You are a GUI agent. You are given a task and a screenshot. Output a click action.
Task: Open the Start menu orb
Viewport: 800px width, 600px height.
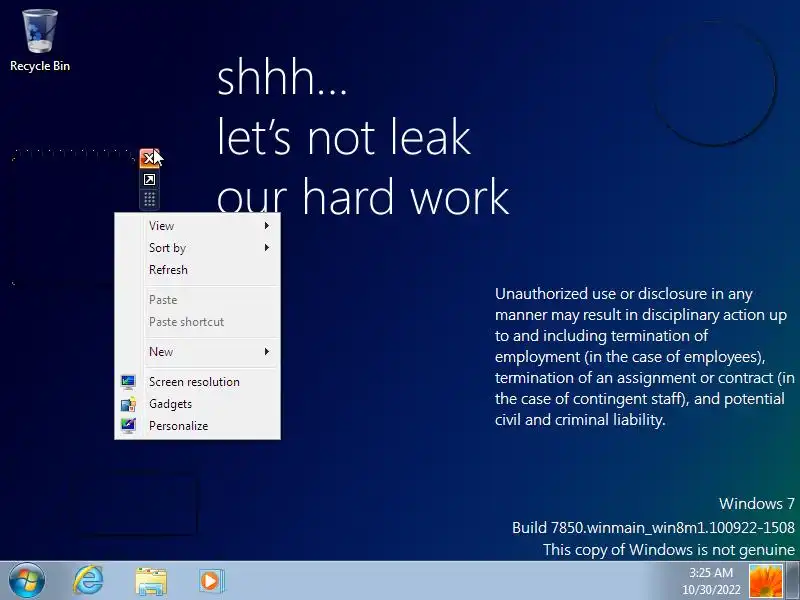point(27,581)
